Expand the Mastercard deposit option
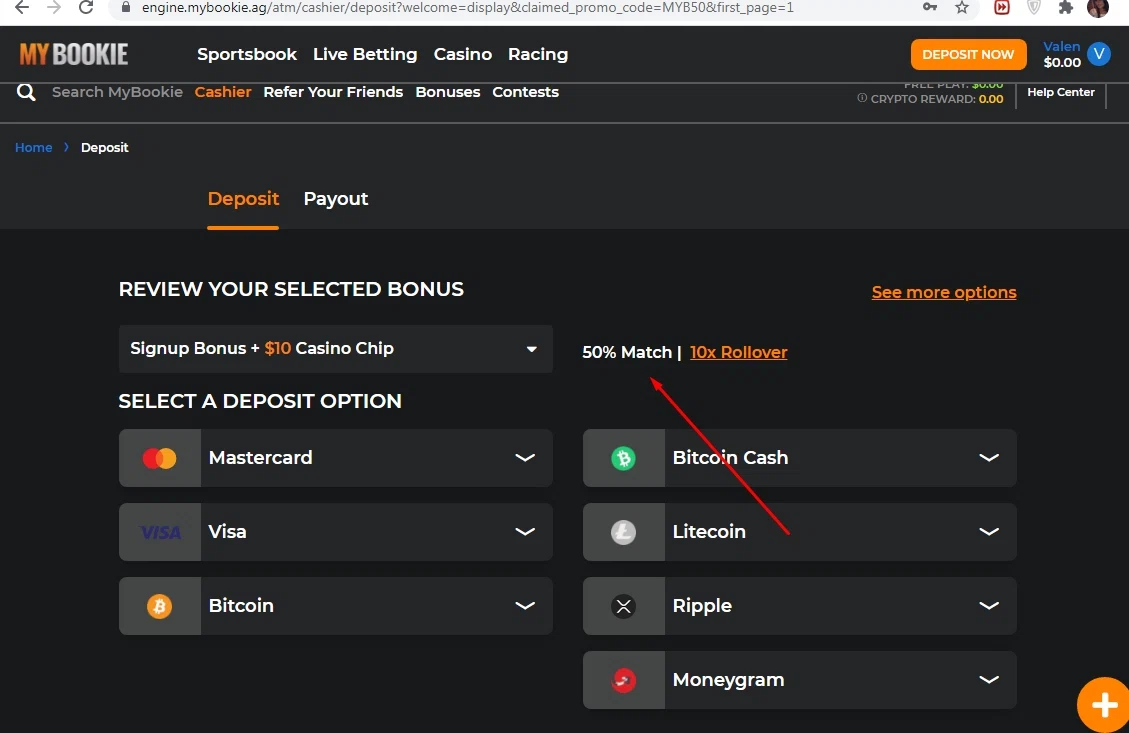The image size is (1129, 733). point(336,458)
